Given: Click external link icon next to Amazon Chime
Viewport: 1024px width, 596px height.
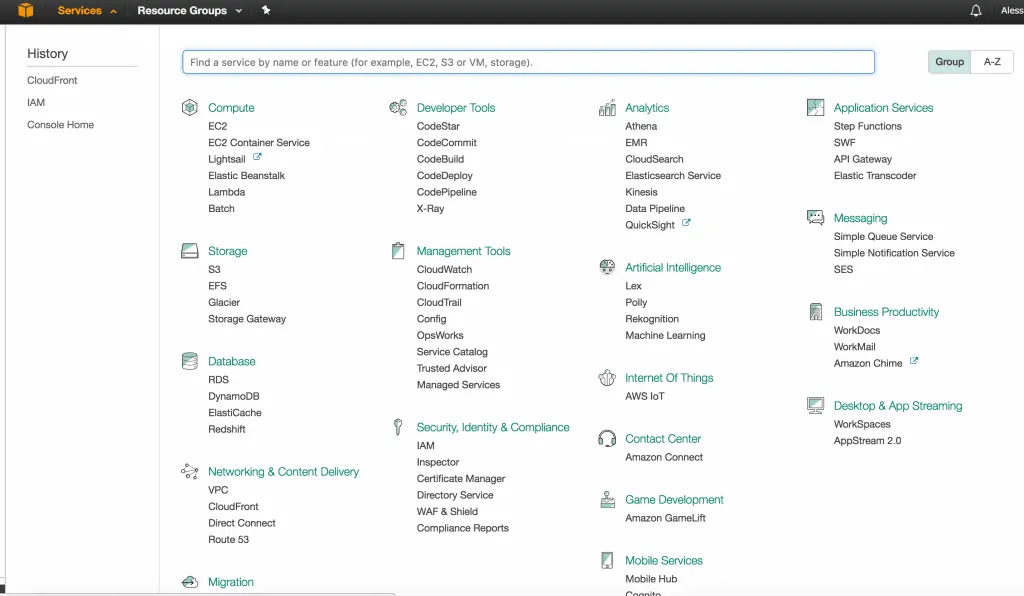Looking at the screenshot, I should [914, 361].
